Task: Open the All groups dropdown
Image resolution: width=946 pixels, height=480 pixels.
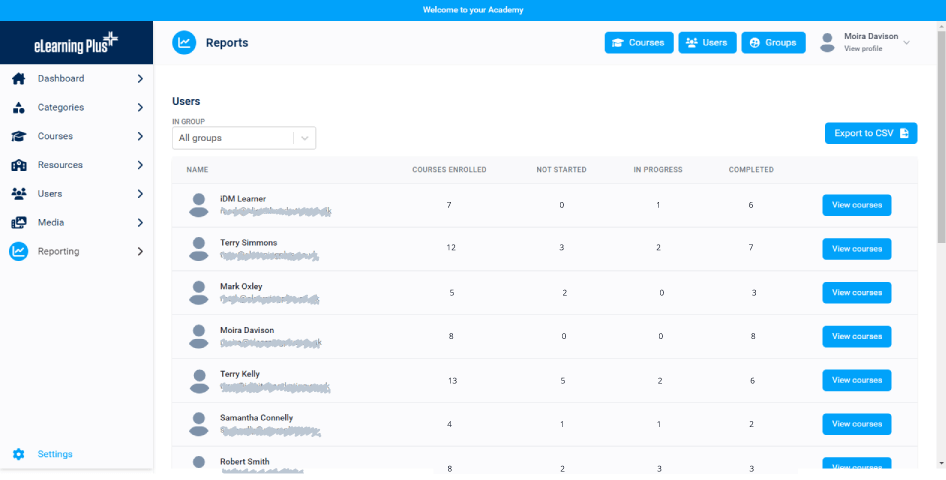Action: 243,138
